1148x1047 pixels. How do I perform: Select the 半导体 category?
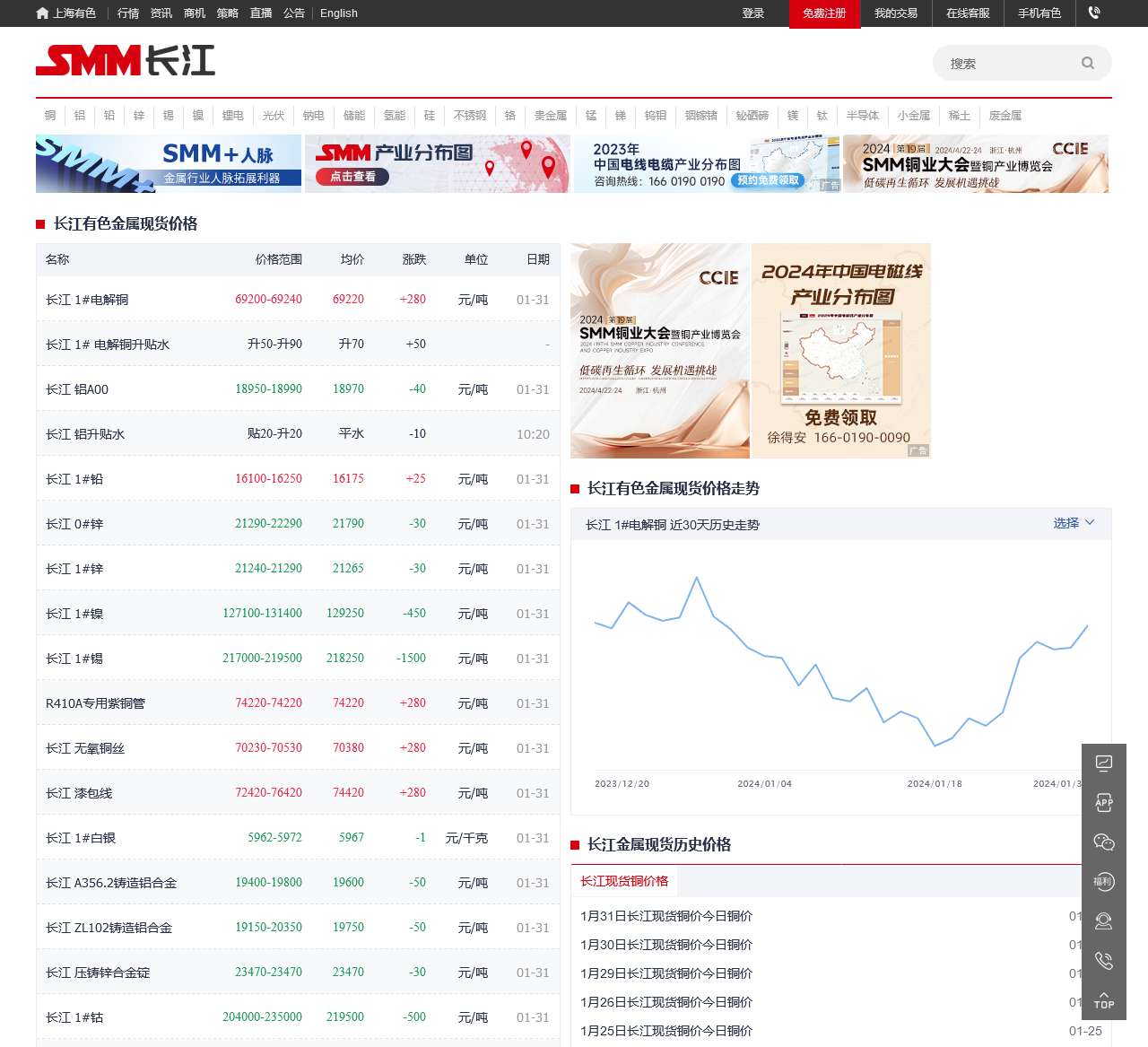click(x=863, y=116)
